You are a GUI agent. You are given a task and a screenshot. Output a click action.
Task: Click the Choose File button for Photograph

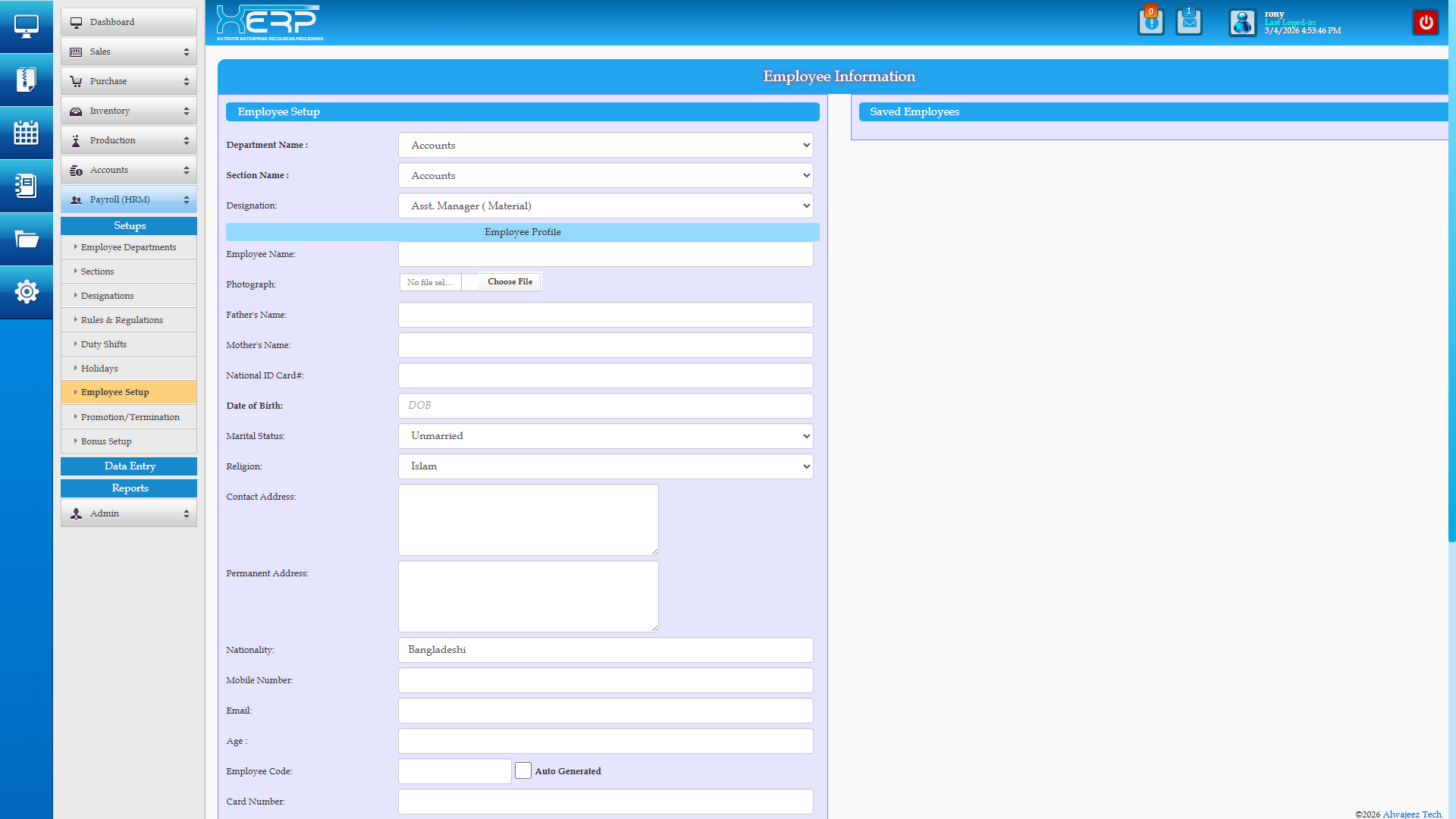510,282
